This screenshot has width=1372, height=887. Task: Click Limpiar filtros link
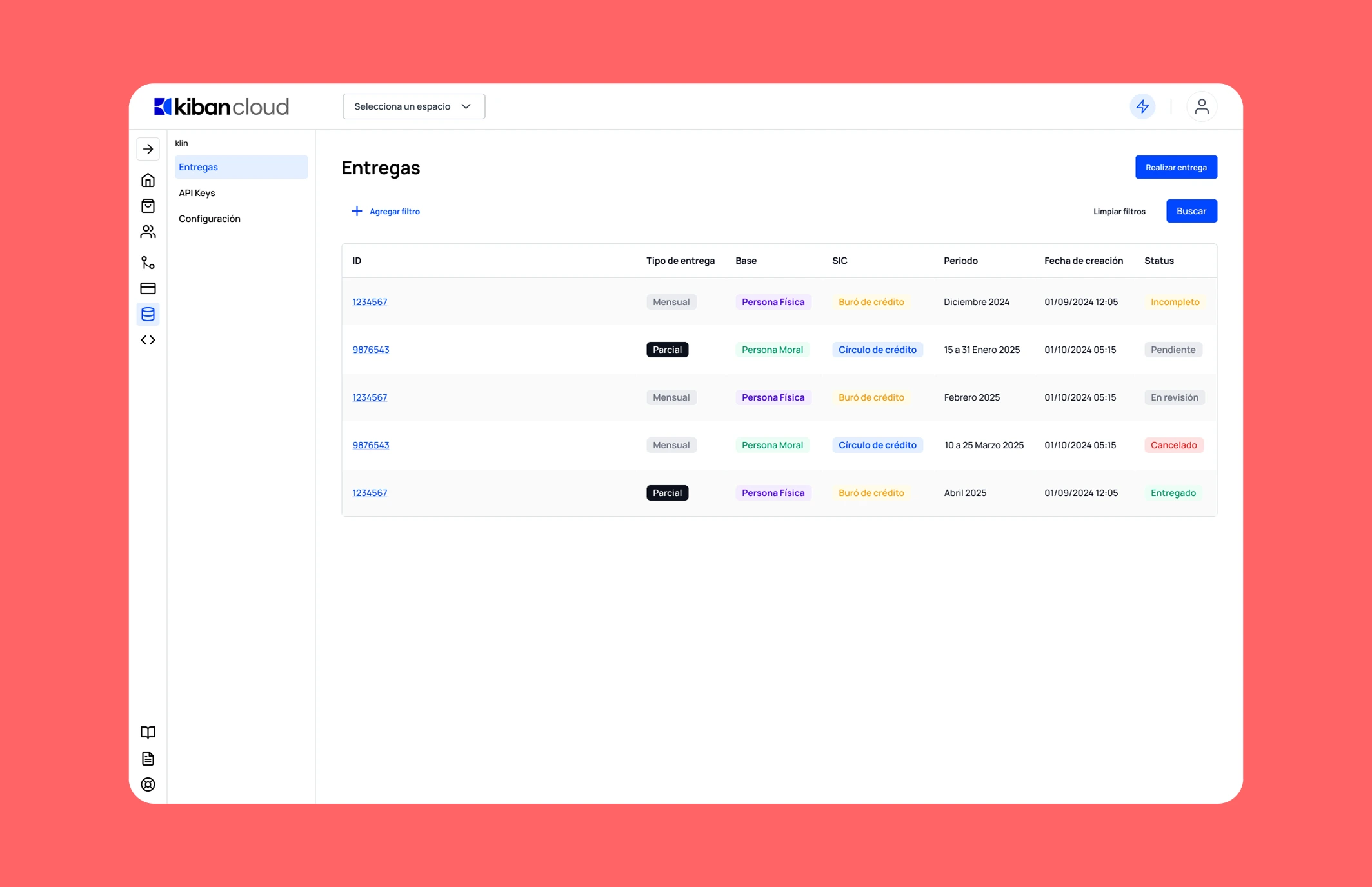coord(1118,211)
